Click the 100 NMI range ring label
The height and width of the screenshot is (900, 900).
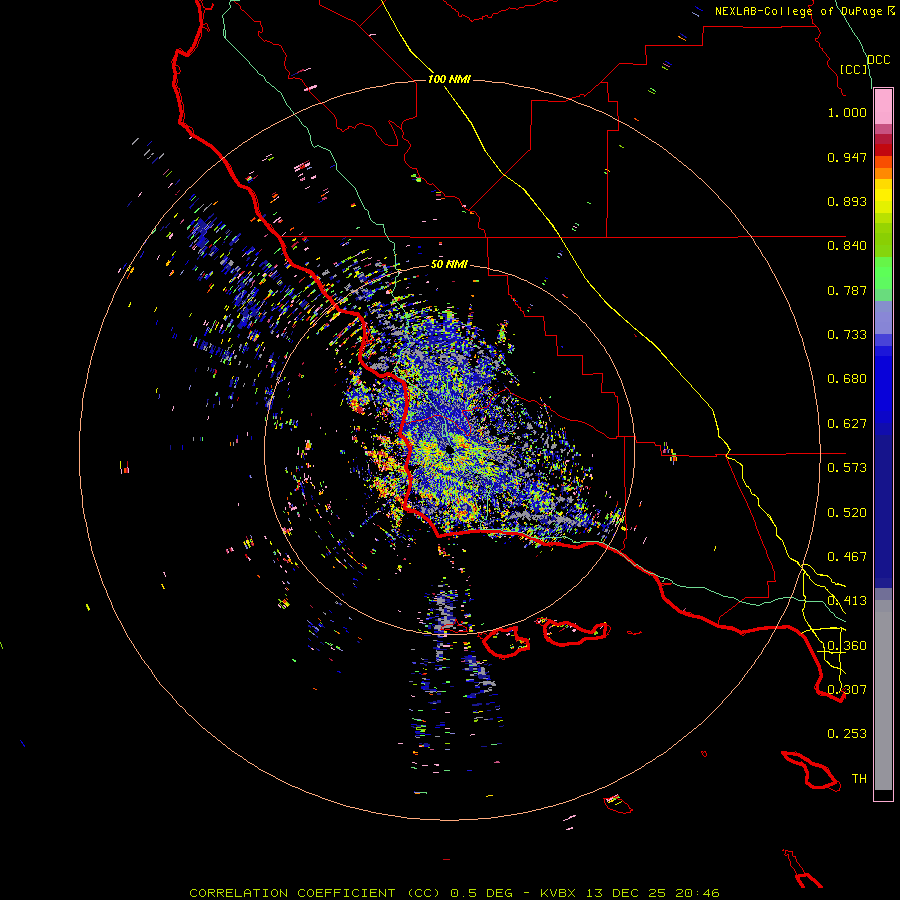pyautogui.click(x=449, y=79)
